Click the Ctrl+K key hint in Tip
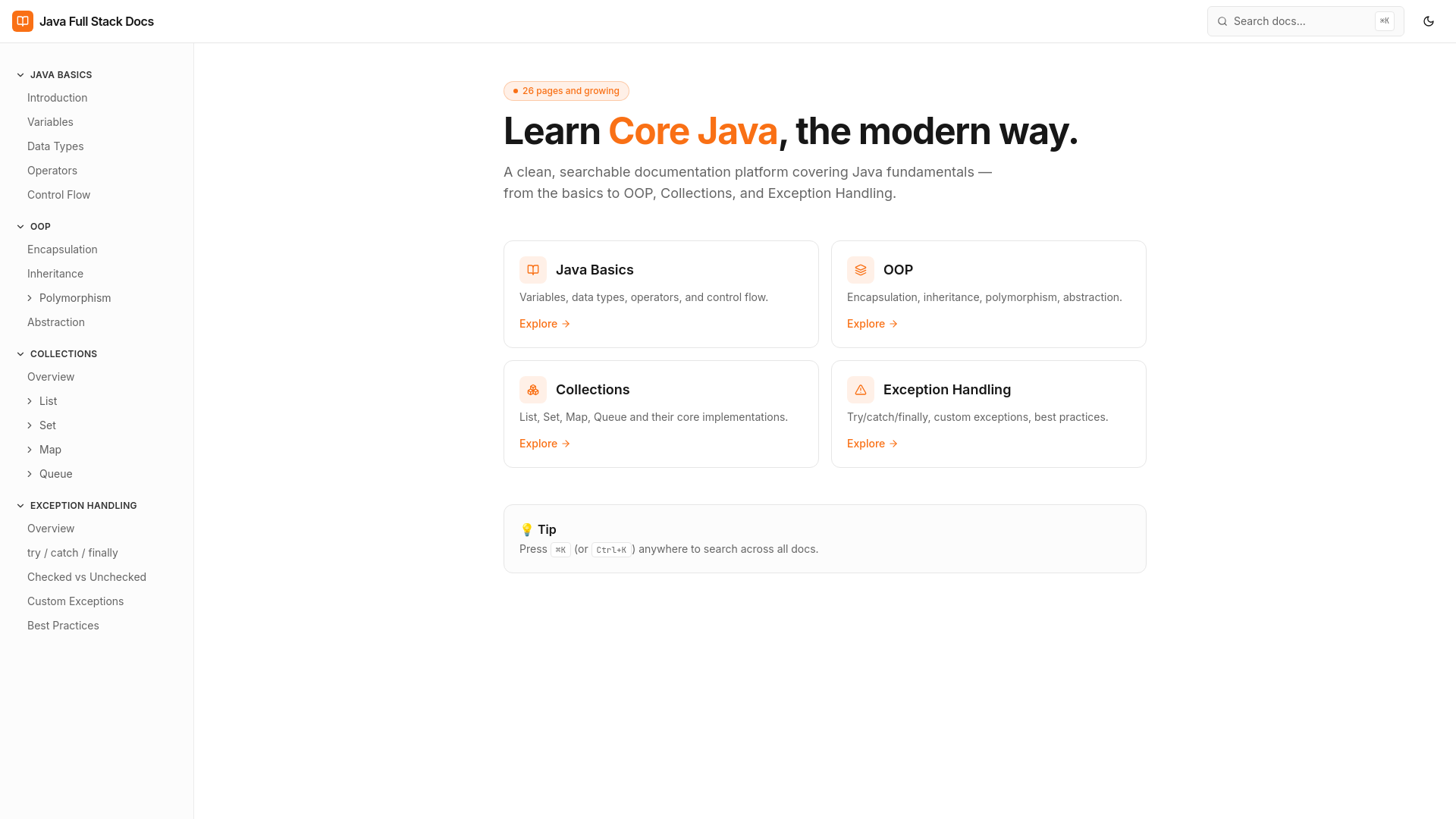 [611, 550]
